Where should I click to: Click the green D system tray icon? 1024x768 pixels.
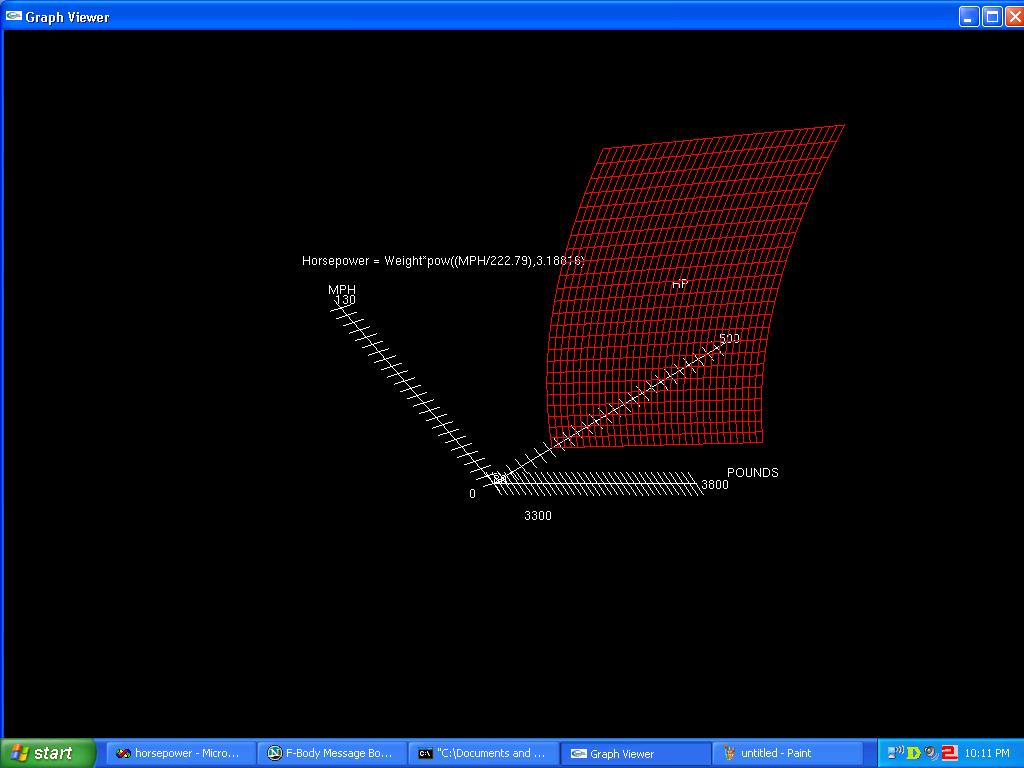click(x=914, y=753)
